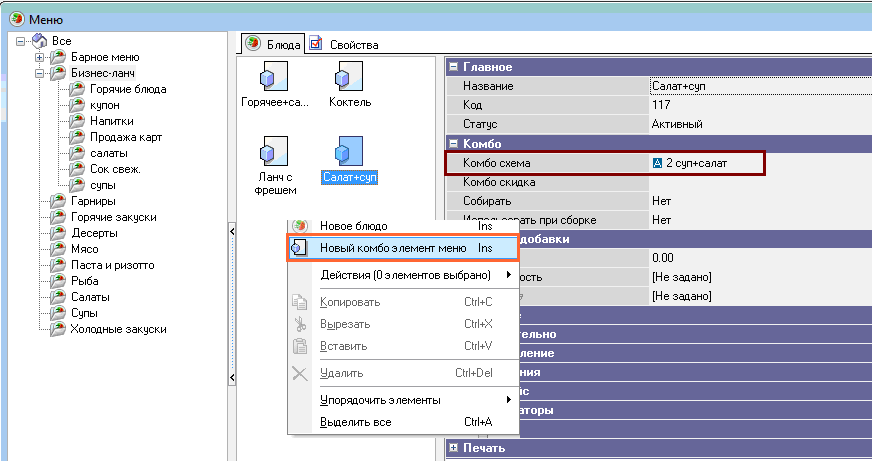This screenshot has height=461, width=872.
Task: Select the Коктель dish icon
Action: pos(348,76)
